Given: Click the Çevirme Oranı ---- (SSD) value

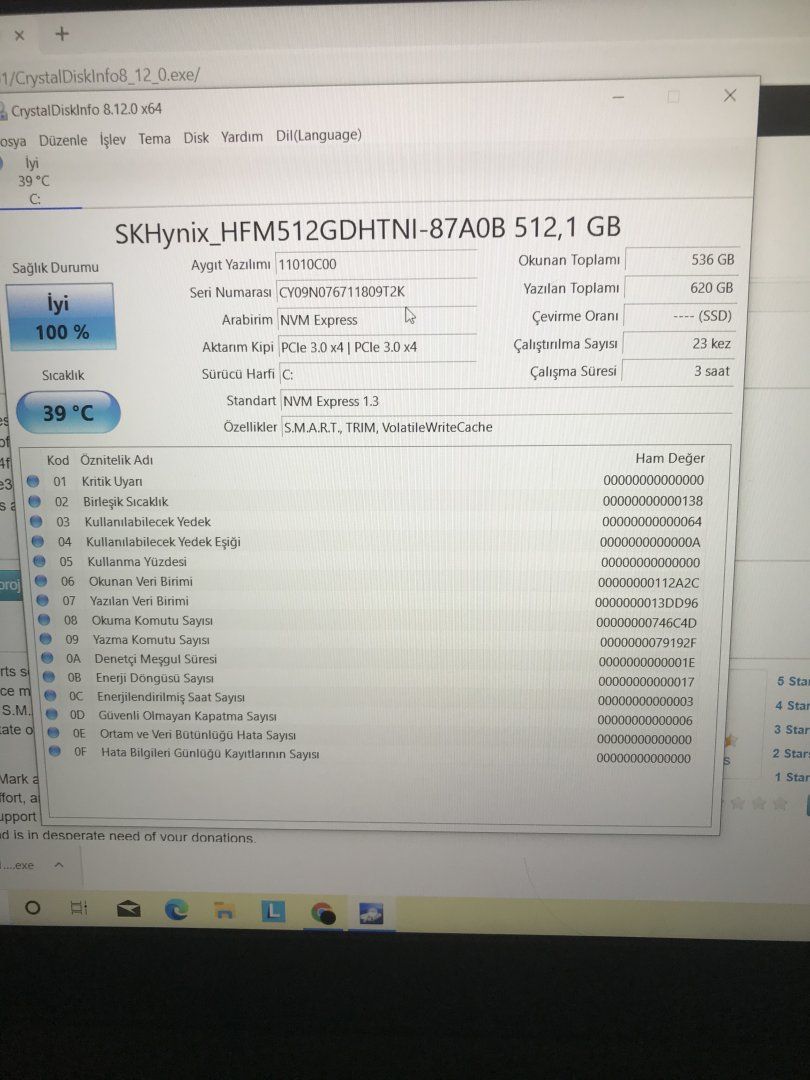Looking at the screenshot, I should (x=679, y=316).
